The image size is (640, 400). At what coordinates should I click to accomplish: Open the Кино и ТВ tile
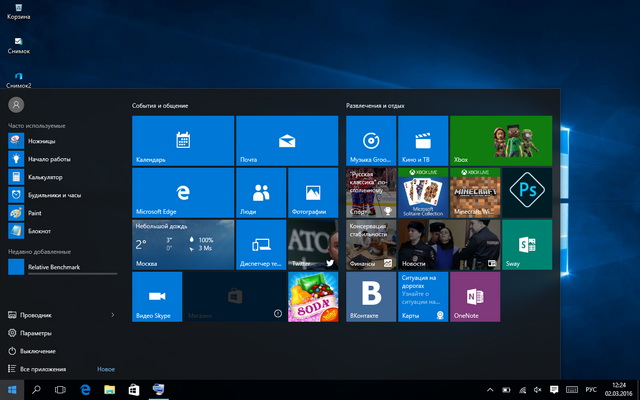tap(423, 141)
